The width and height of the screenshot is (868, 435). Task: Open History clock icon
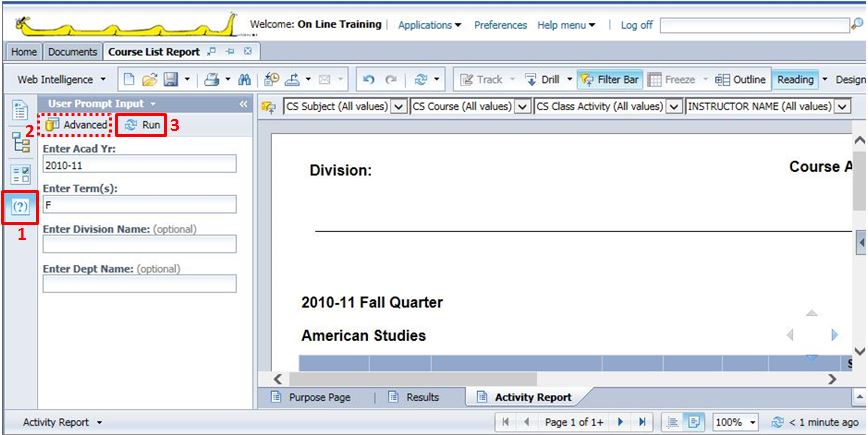click(x=271, y=80)
